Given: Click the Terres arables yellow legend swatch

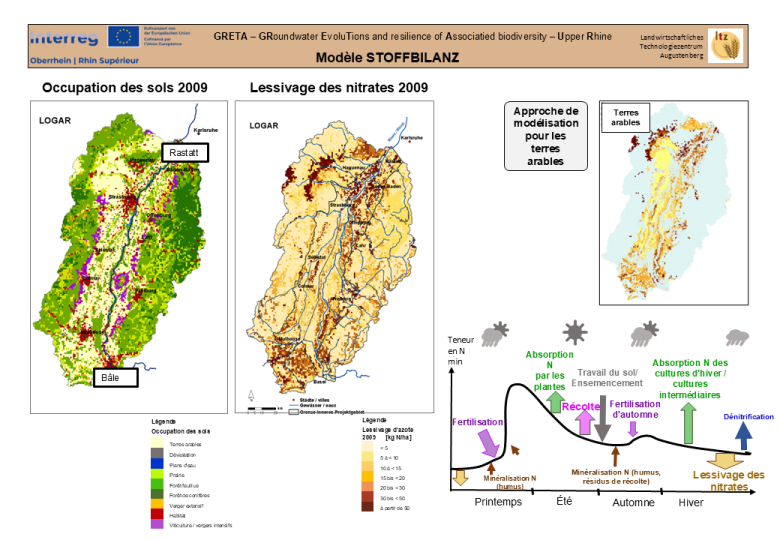Looking at the screenshot, I should pos(157,444).
